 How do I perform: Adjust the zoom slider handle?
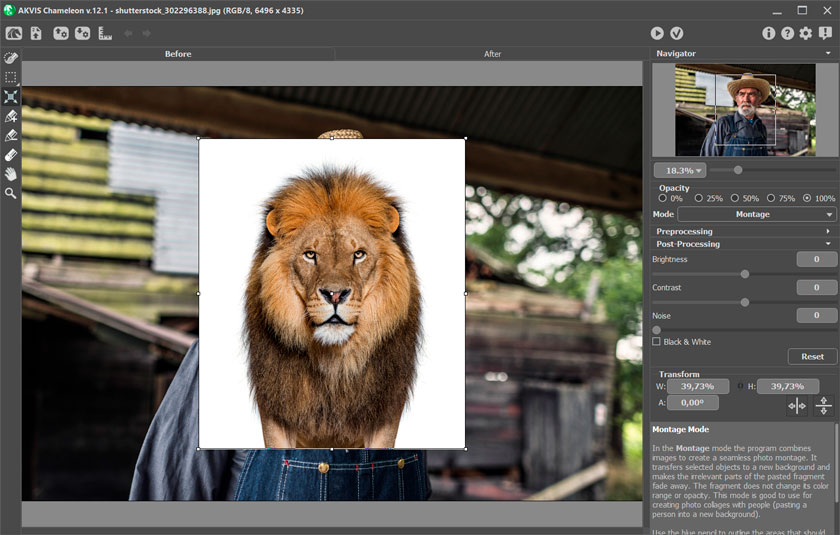[x=738, y=170]
